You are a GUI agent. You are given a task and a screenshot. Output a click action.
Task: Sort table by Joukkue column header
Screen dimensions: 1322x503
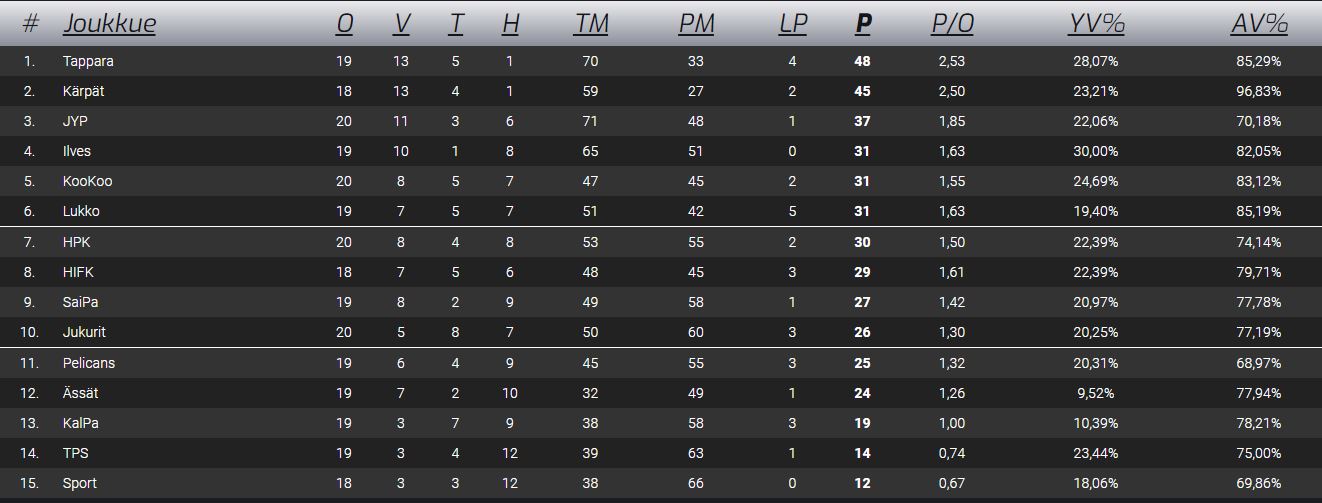[x=109, y=23]
